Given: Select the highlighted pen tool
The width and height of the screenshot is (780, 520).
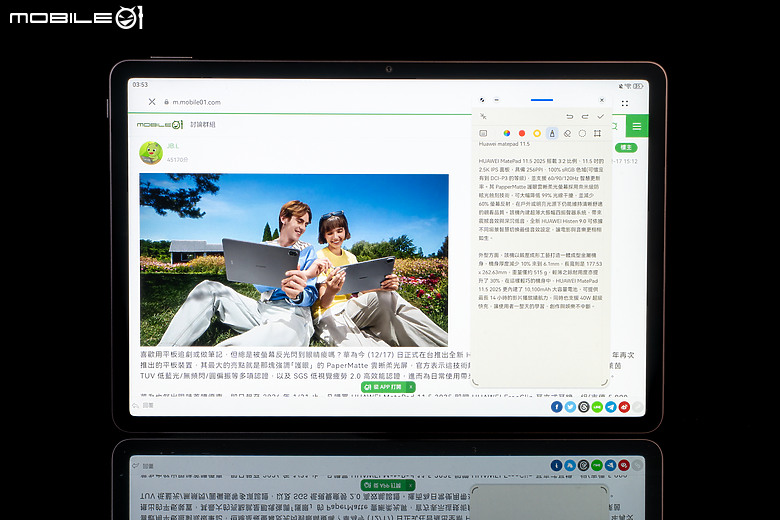Looking at the screenshot, I should click(552, 133).
